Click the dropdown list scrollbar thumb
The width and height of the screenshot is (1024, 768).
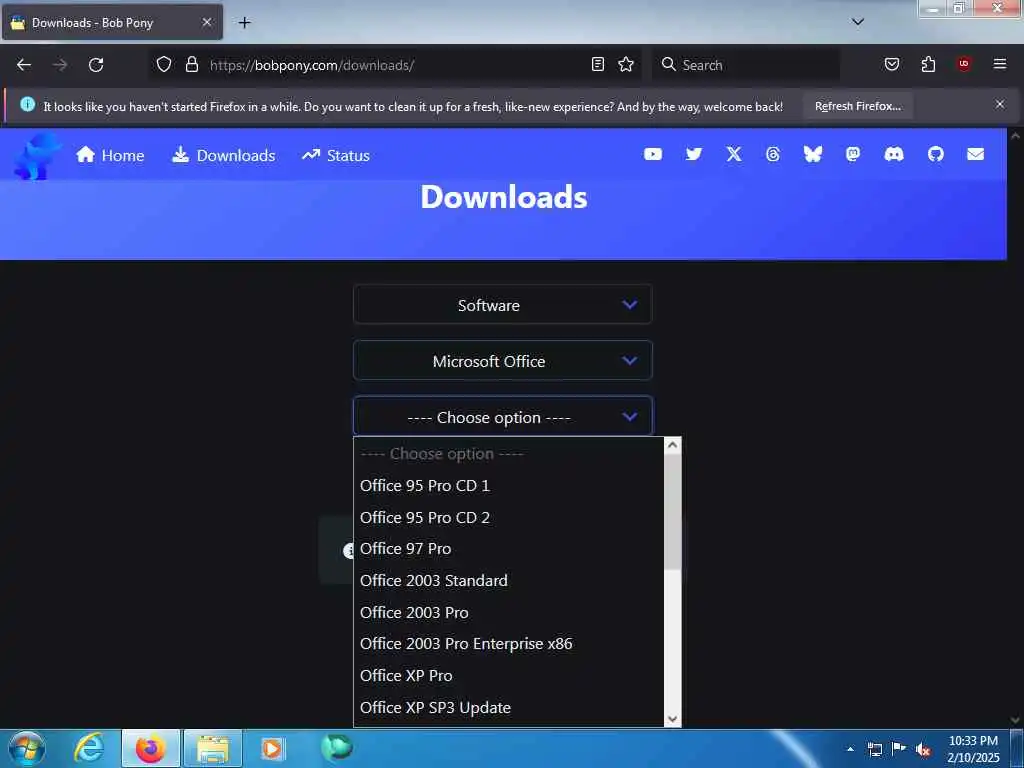(672, 512)
